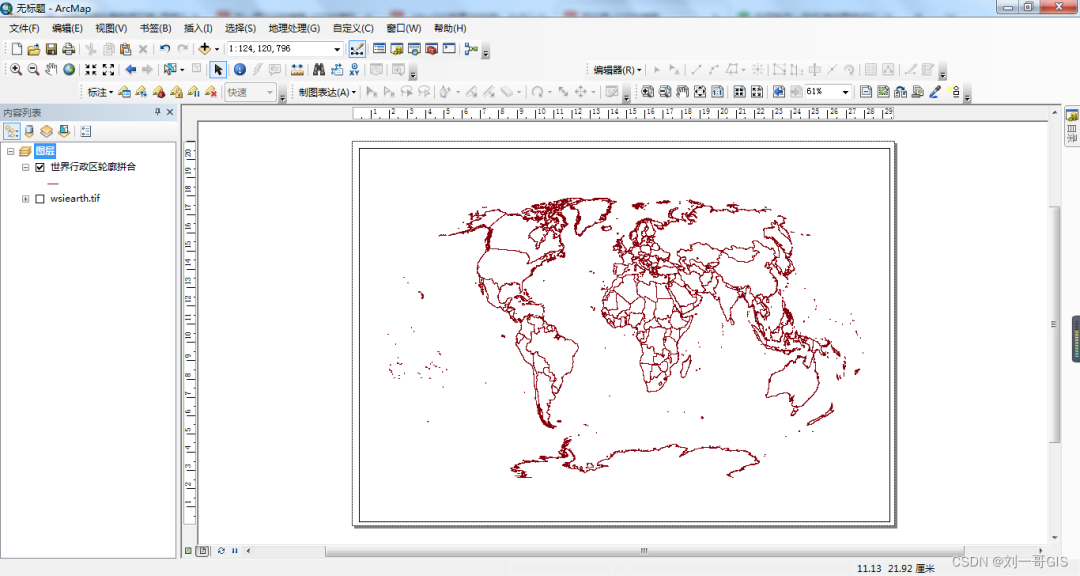
Task: Click the horizontal scrollbar of layout
Action: coord(644,551)
